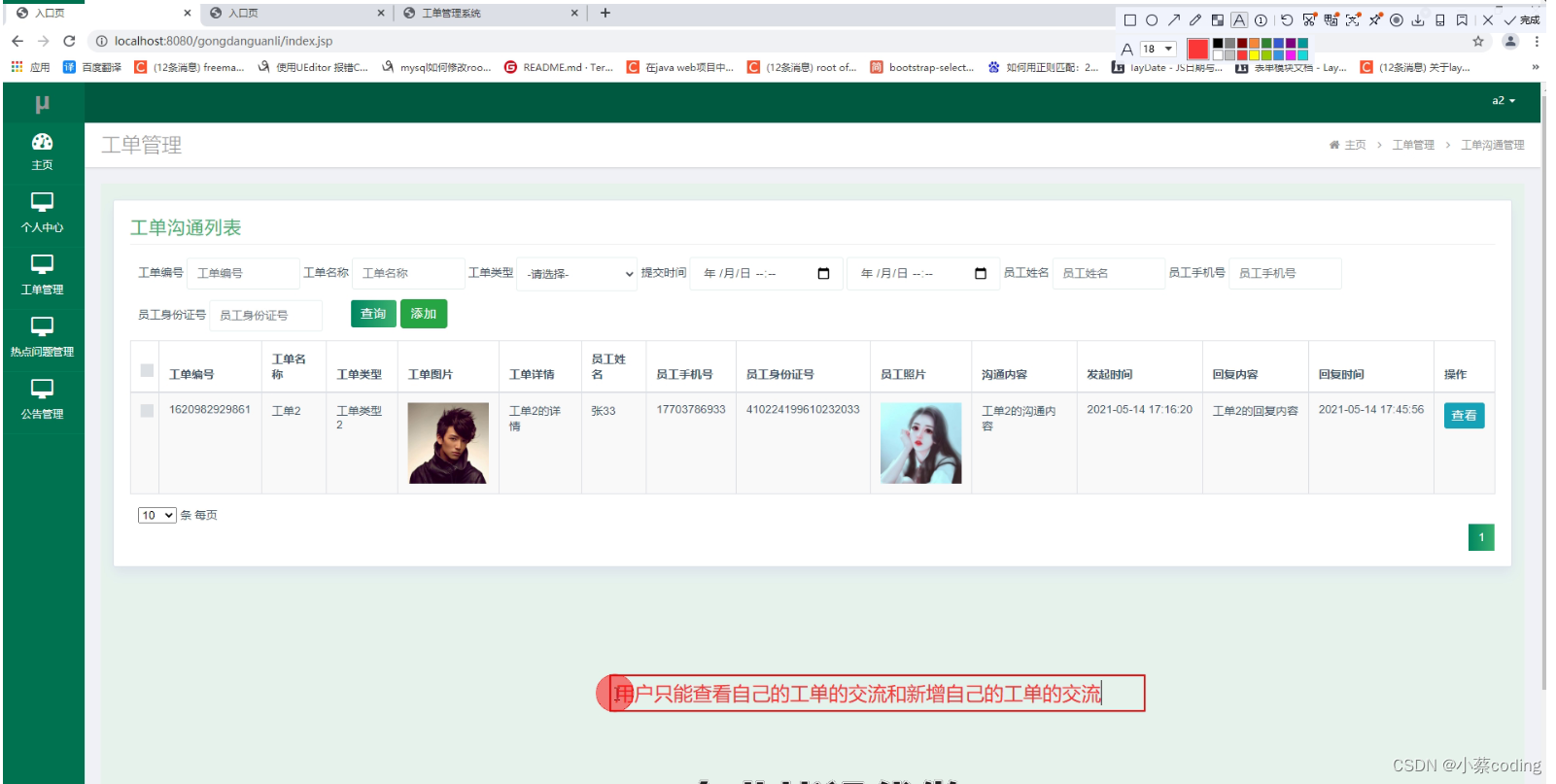The width and height of the screenshot is (1556, 784).
Task: Pick the yellow color swatch
Action: click(x=1254, y=55)
